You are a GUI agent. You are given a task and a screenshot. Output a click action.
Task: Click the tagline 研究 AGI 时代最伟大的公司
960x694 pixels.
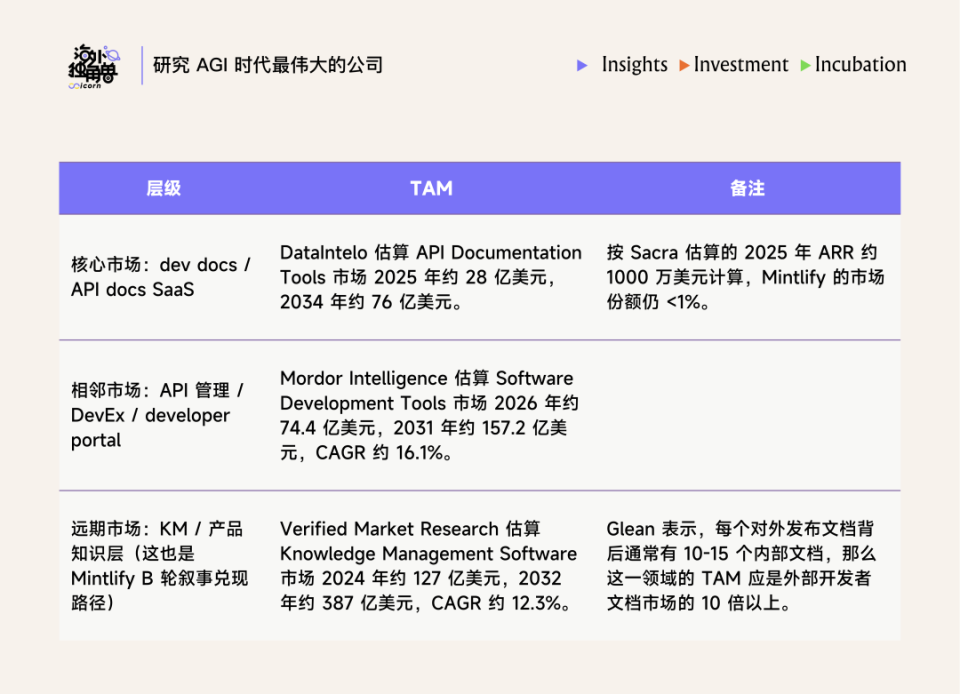tap(268, 65)
